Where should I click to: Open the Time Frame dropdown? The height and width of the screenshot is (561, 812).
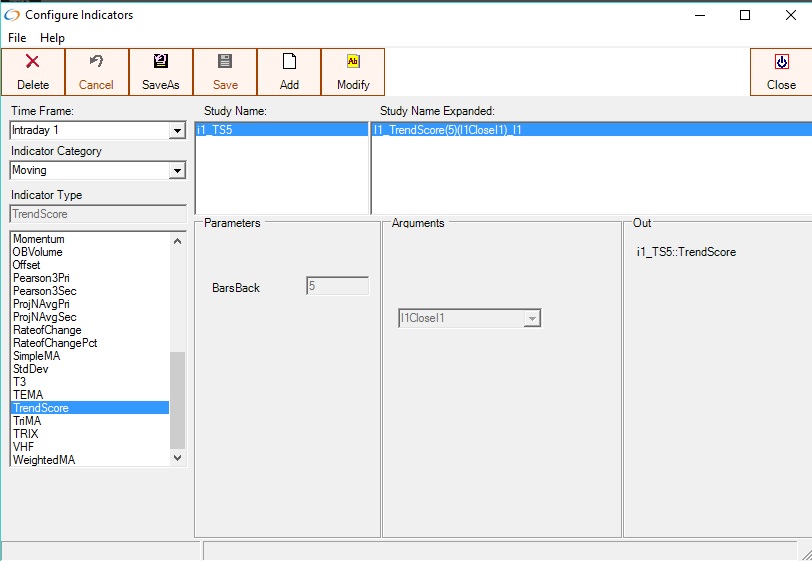(177, 131)
